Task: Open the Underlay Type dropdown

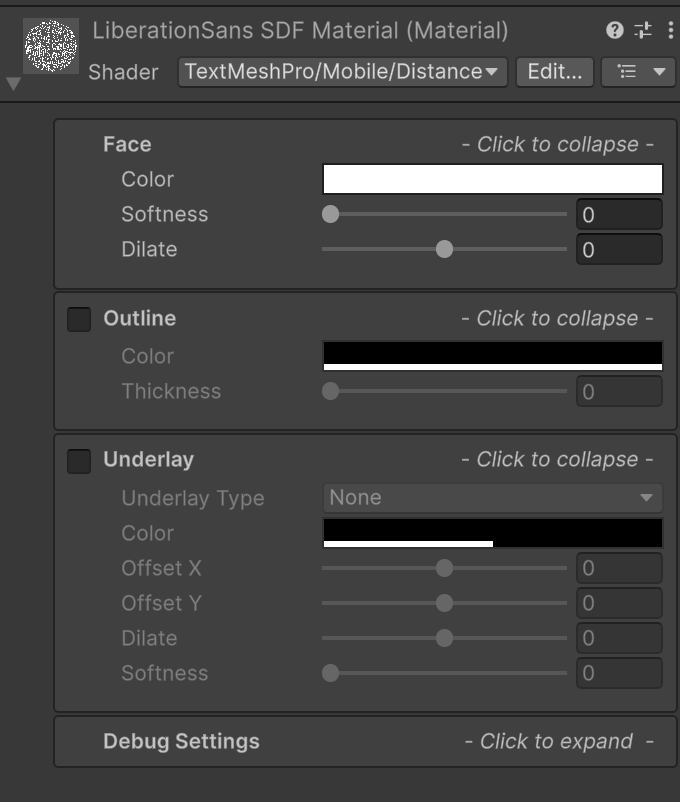Action: (x=493, y=498)
